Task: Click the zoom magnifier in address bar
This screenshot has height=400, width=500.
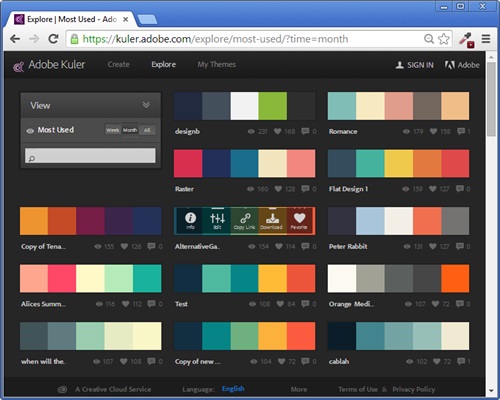Action: pyautogui.click(x=429, y=39)
